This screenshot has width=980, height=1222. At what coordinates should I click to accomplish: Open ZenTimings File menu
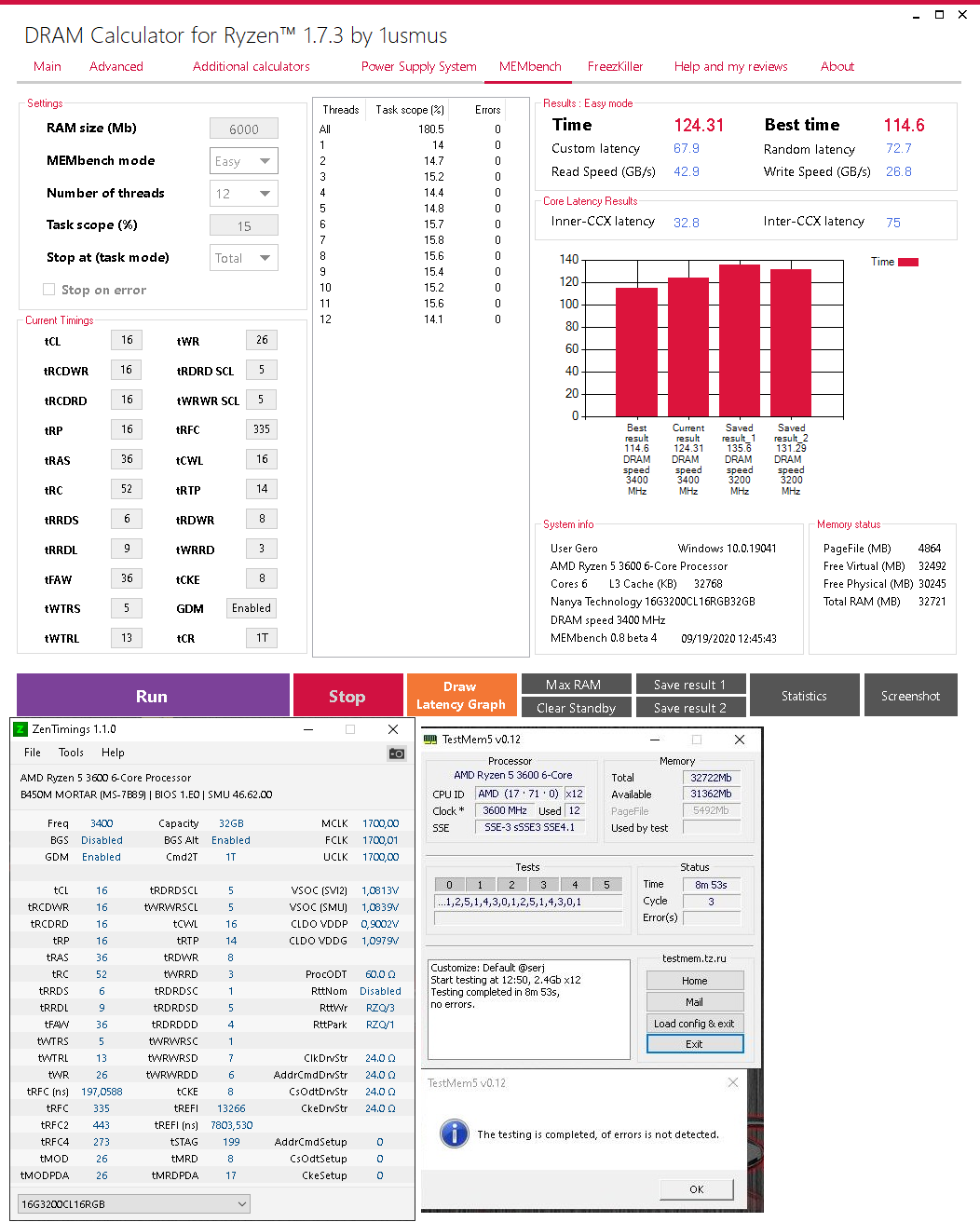pyautogui.click(x=33, y=753)
